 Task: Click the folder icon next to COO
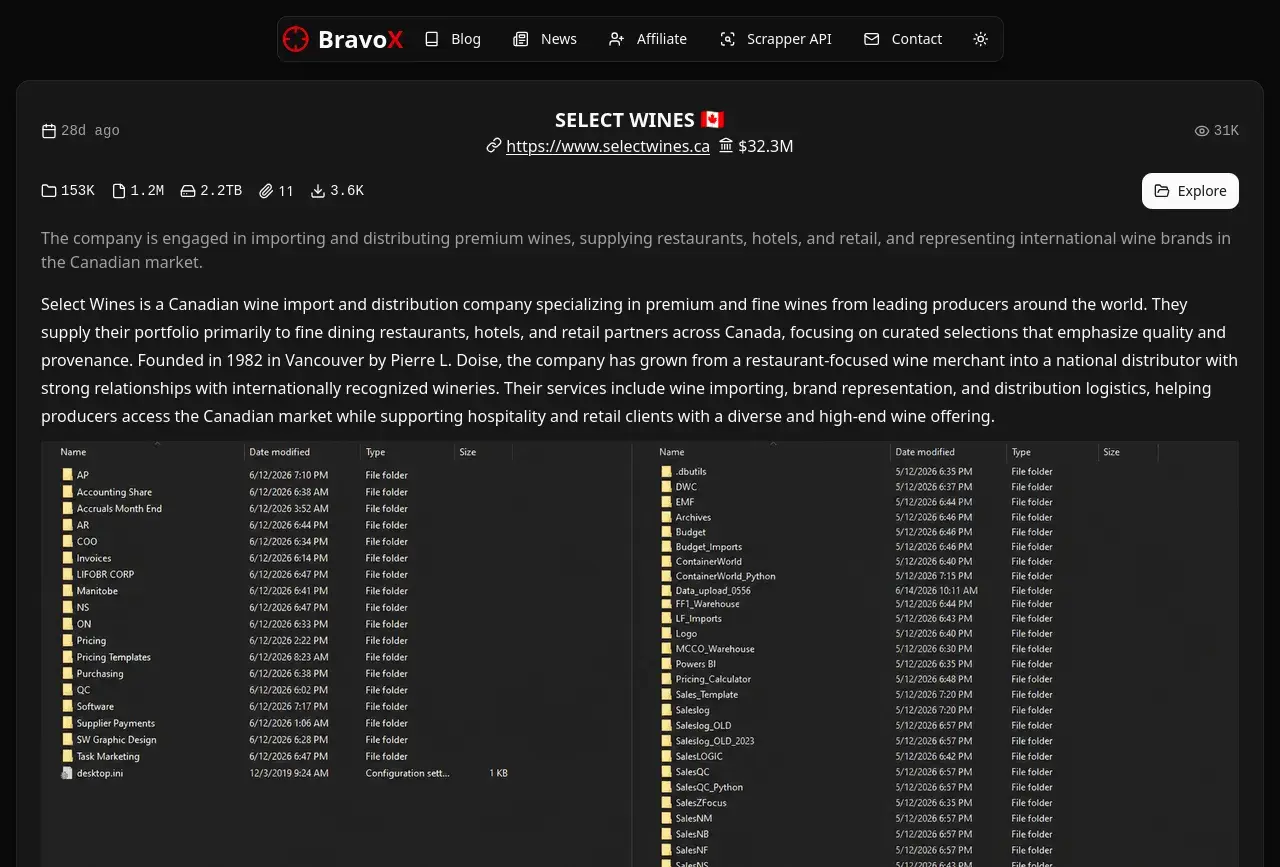(x=67, y=541)
